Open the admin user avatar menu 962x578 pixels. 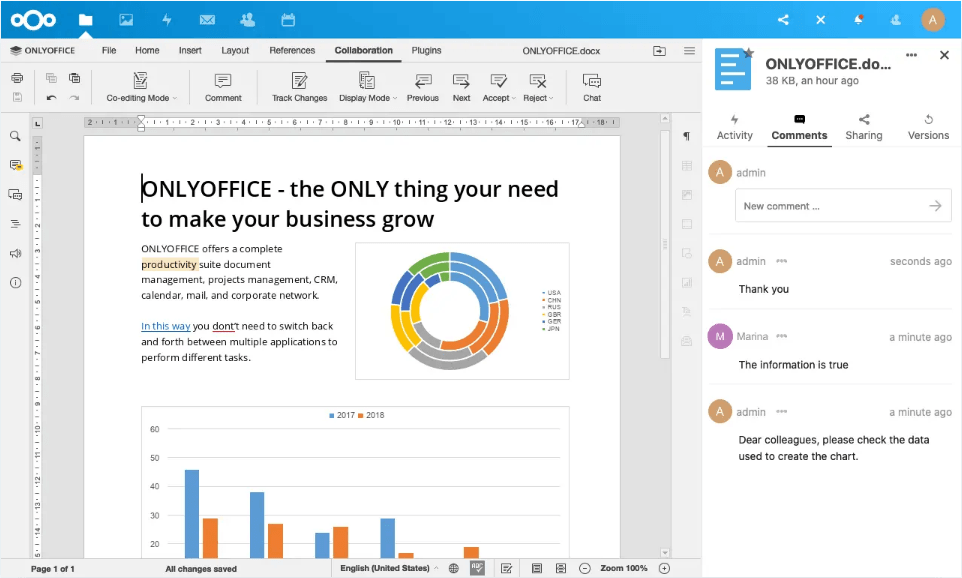(933, 20)
